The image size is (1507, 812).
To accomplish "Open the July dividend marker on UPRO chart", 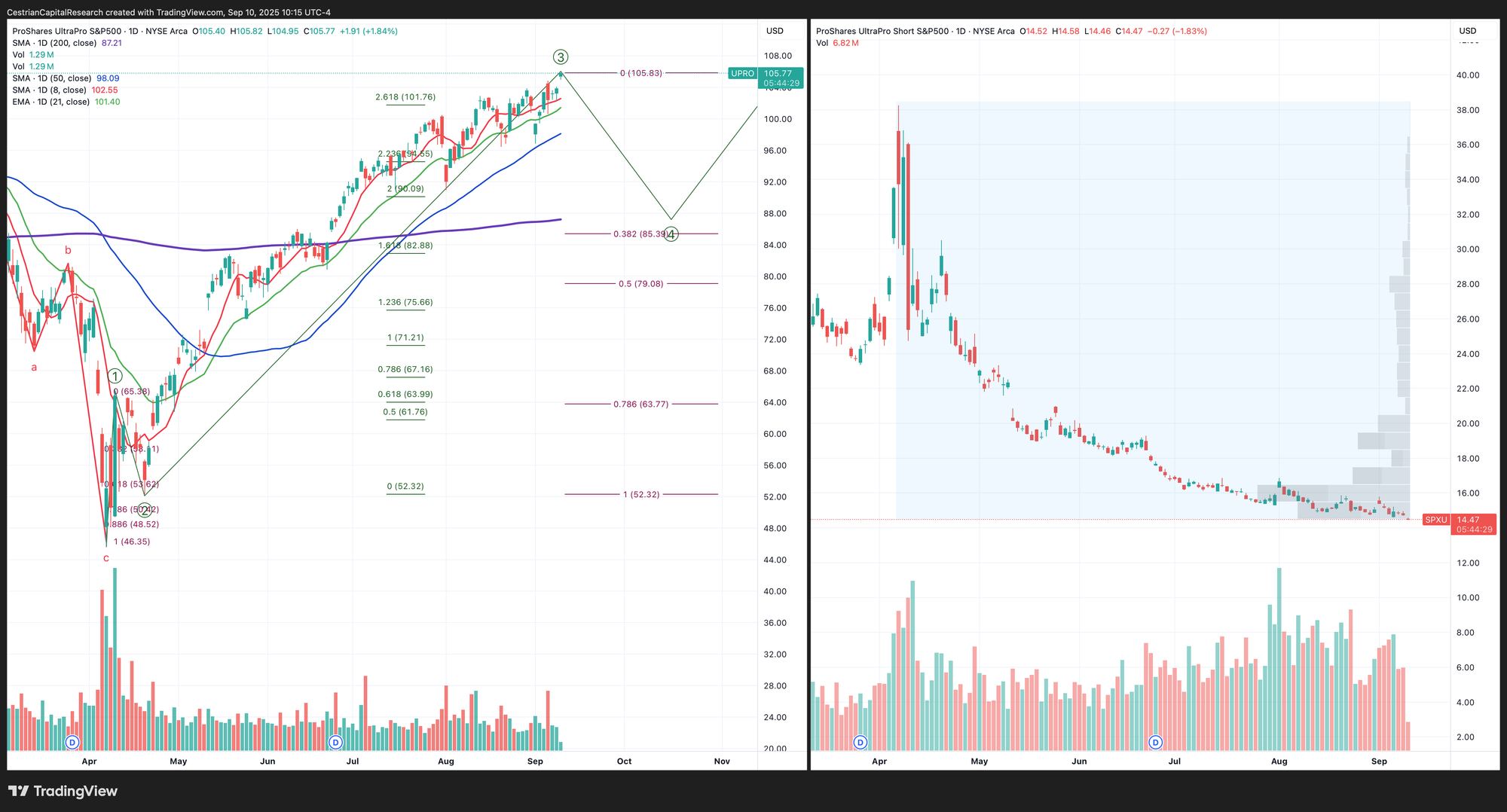I will (x=336, y=743).
